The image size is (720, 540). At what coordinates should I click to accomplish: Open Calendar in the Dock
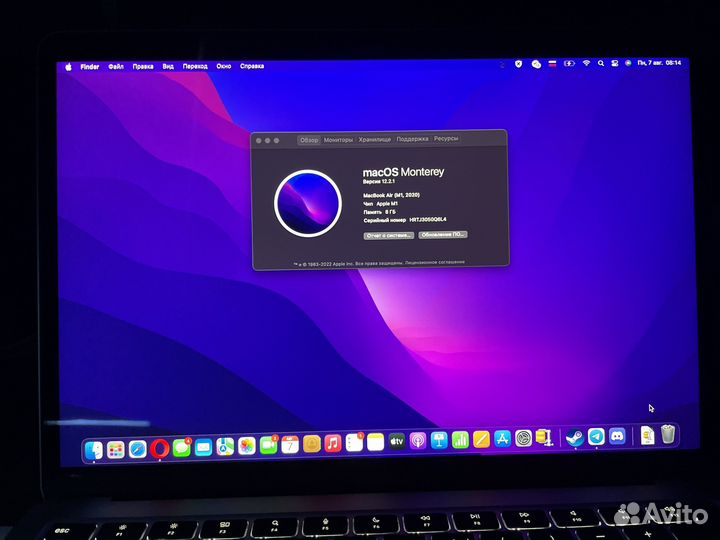(x=290, y=444)
